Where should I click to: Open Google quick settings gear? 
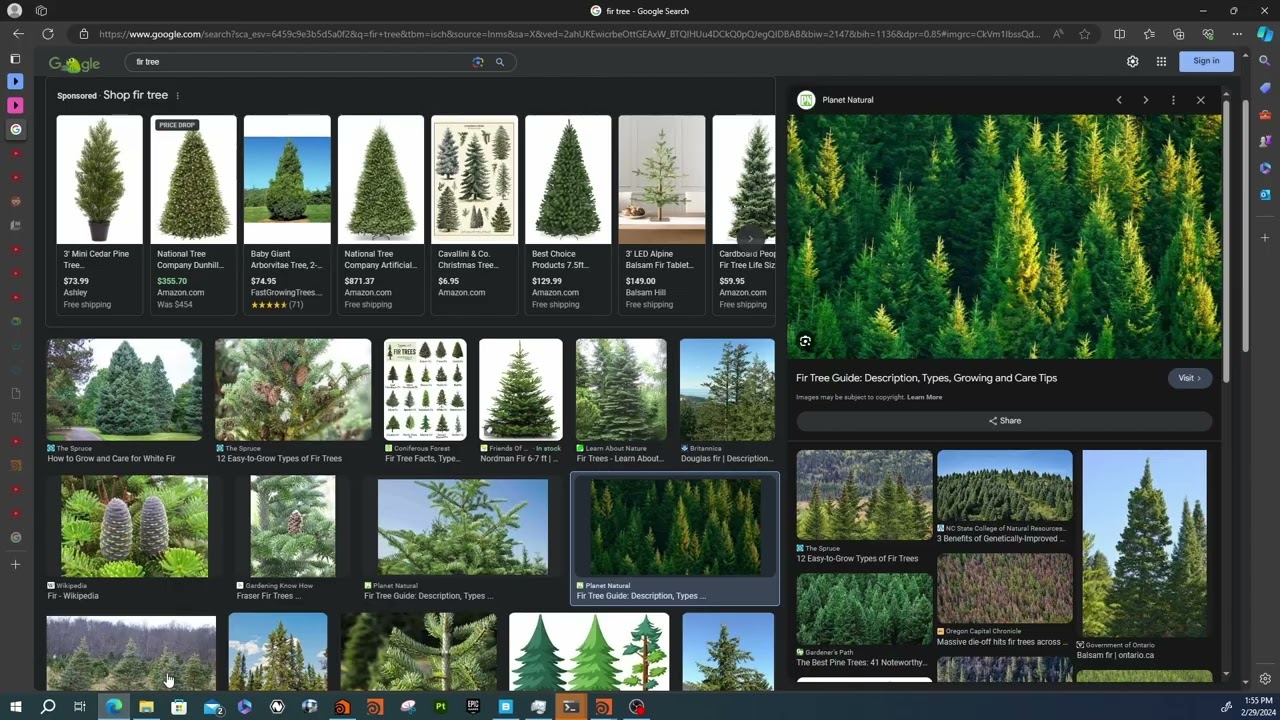1133,62
